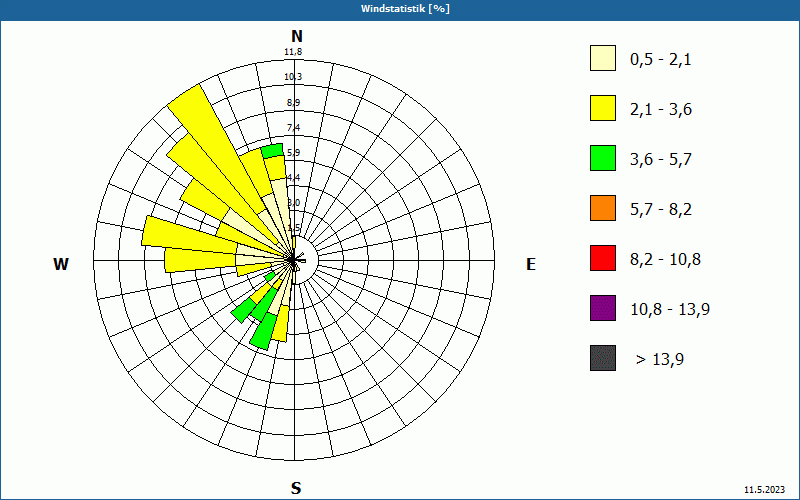Click the radial axis value '11,8'
Viewport: 800px width, 500px height.
pos(293,52)
